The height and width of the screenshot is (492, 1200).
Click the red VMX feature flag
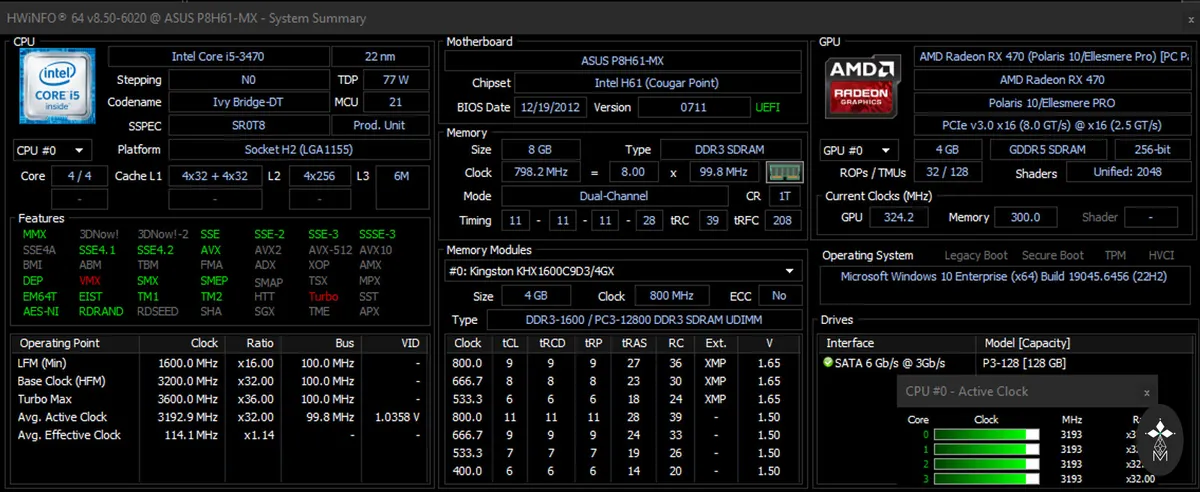coord(89,282)
